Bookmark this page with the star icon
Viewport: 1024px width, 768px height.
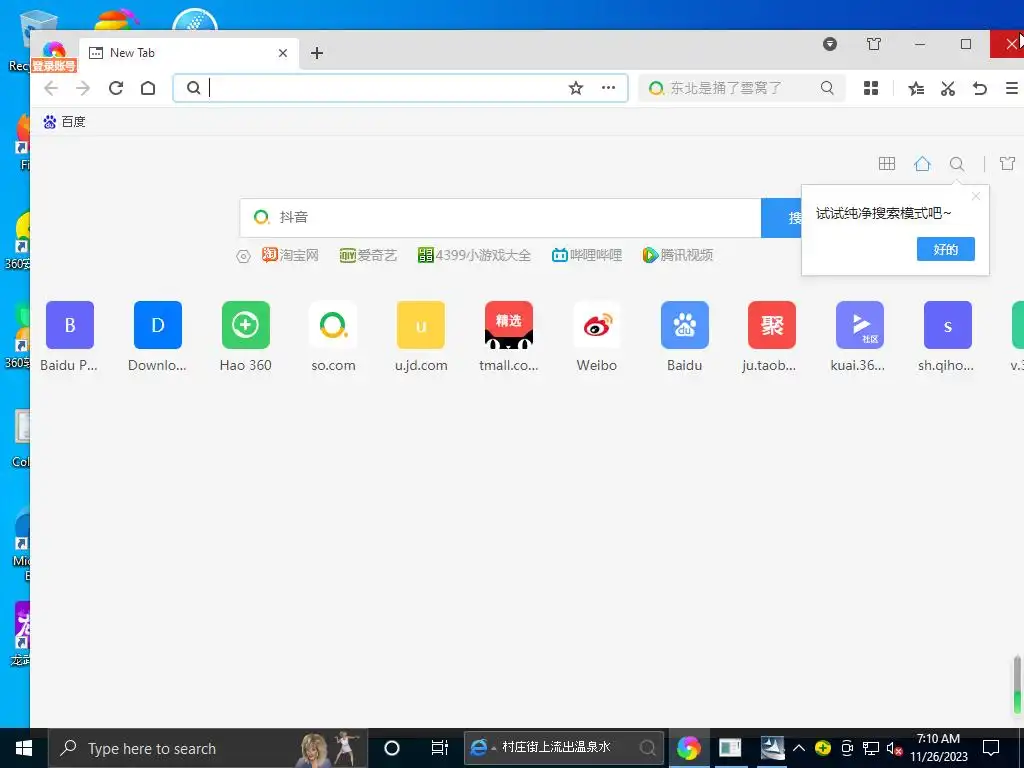point(575,88)
